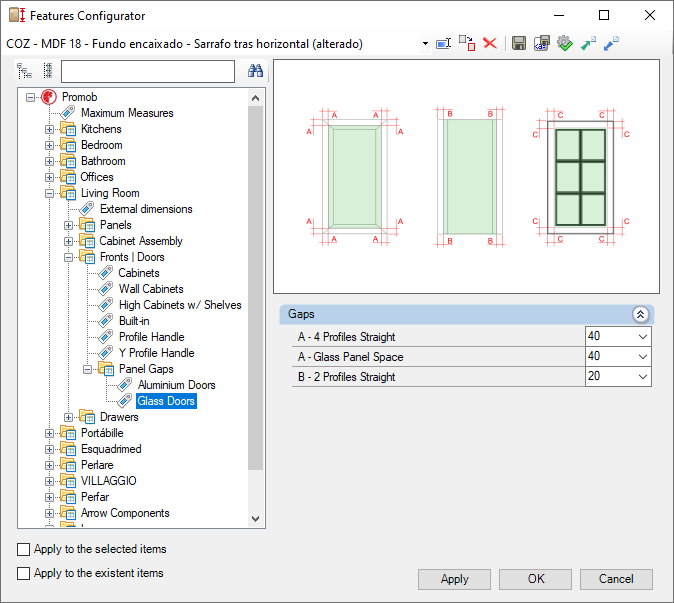
Task: Click the grid glass door diagram labeled C
Action: click(580, 177)
